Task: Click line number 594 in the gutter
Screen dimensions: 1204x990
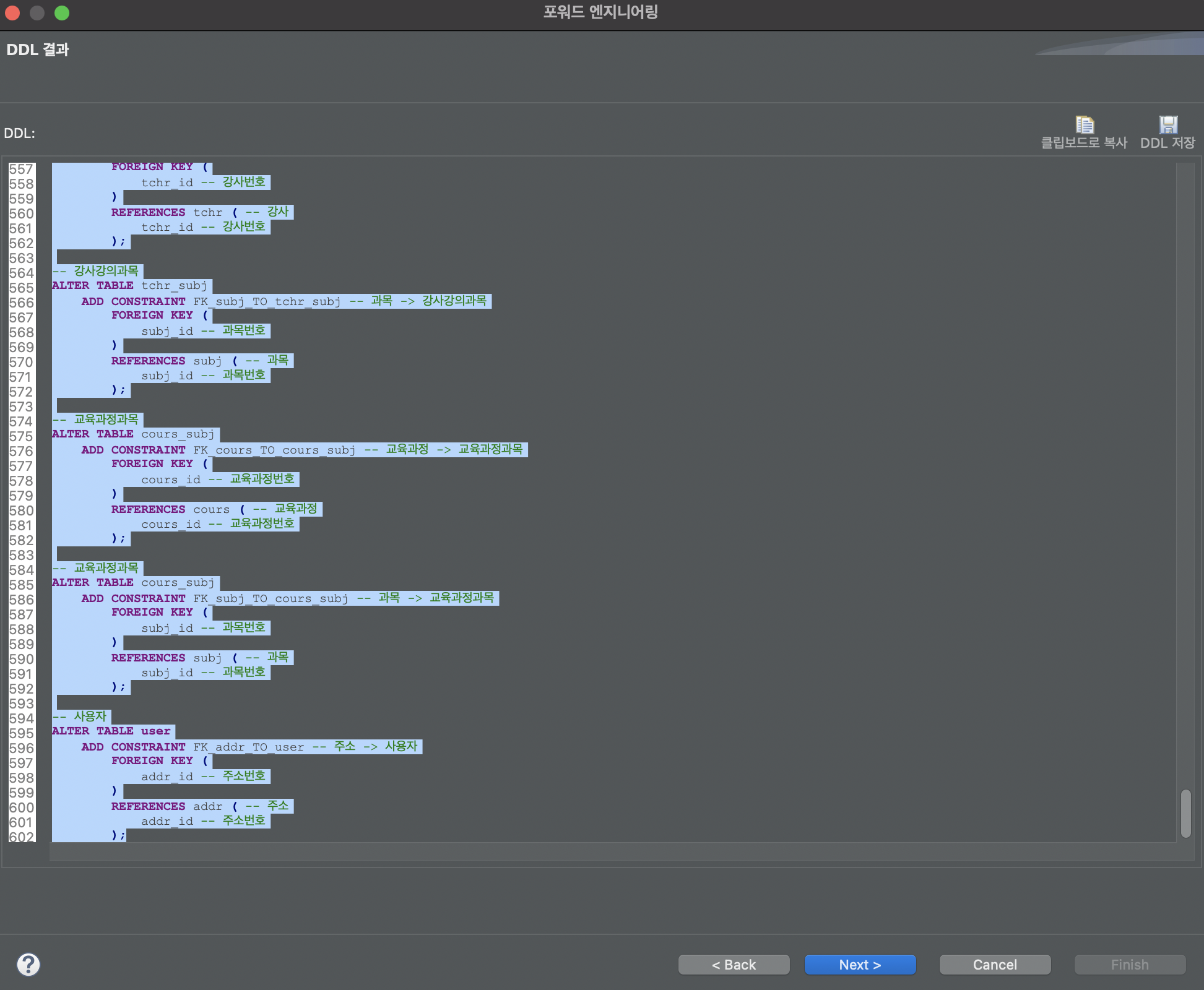Action: click(21, 718)
